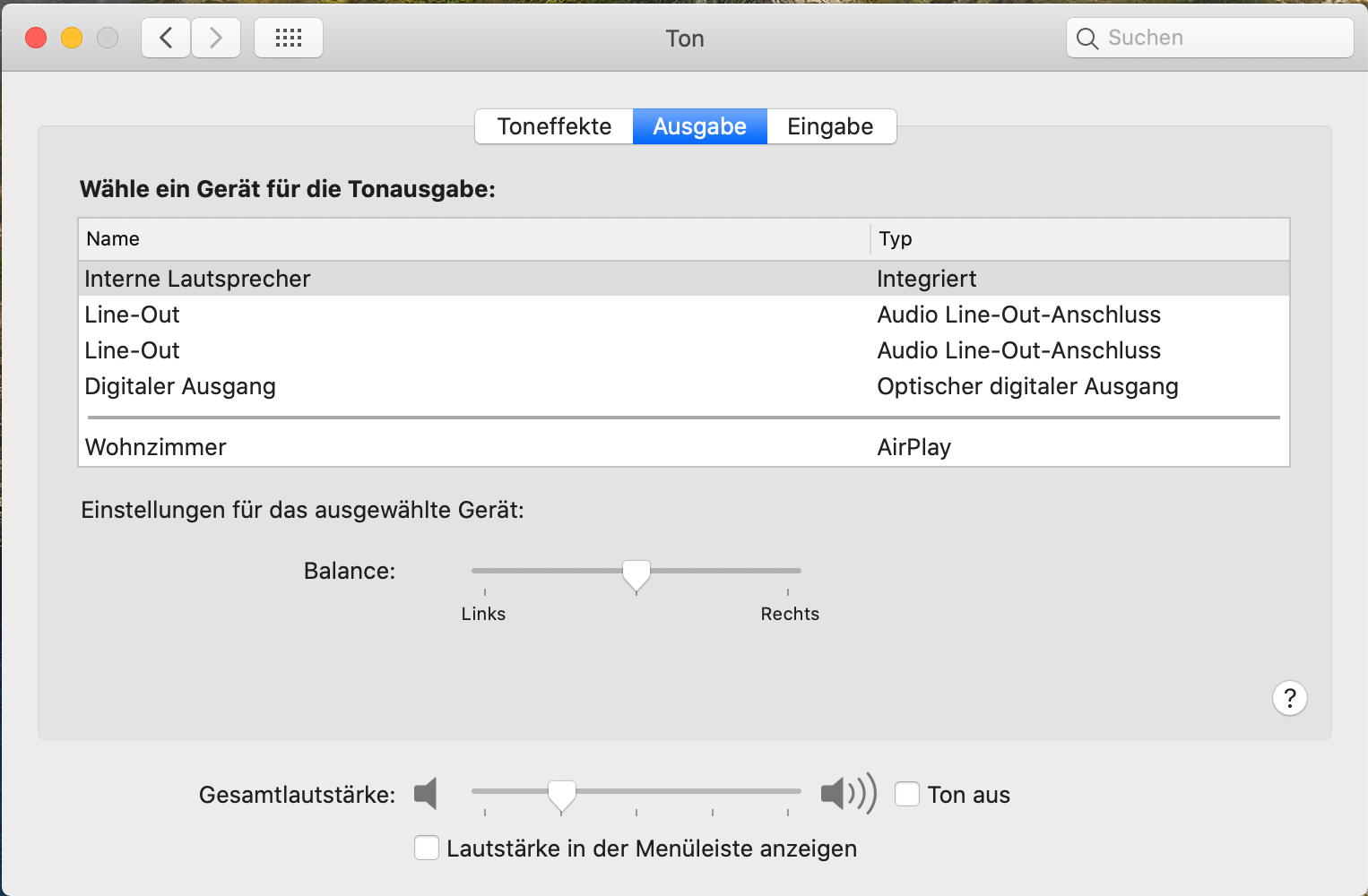Image resolution: width=1368 pixels, height=896 pixels.
Task: Select the Ausgabe tab
Action: (x=699, y=126)
